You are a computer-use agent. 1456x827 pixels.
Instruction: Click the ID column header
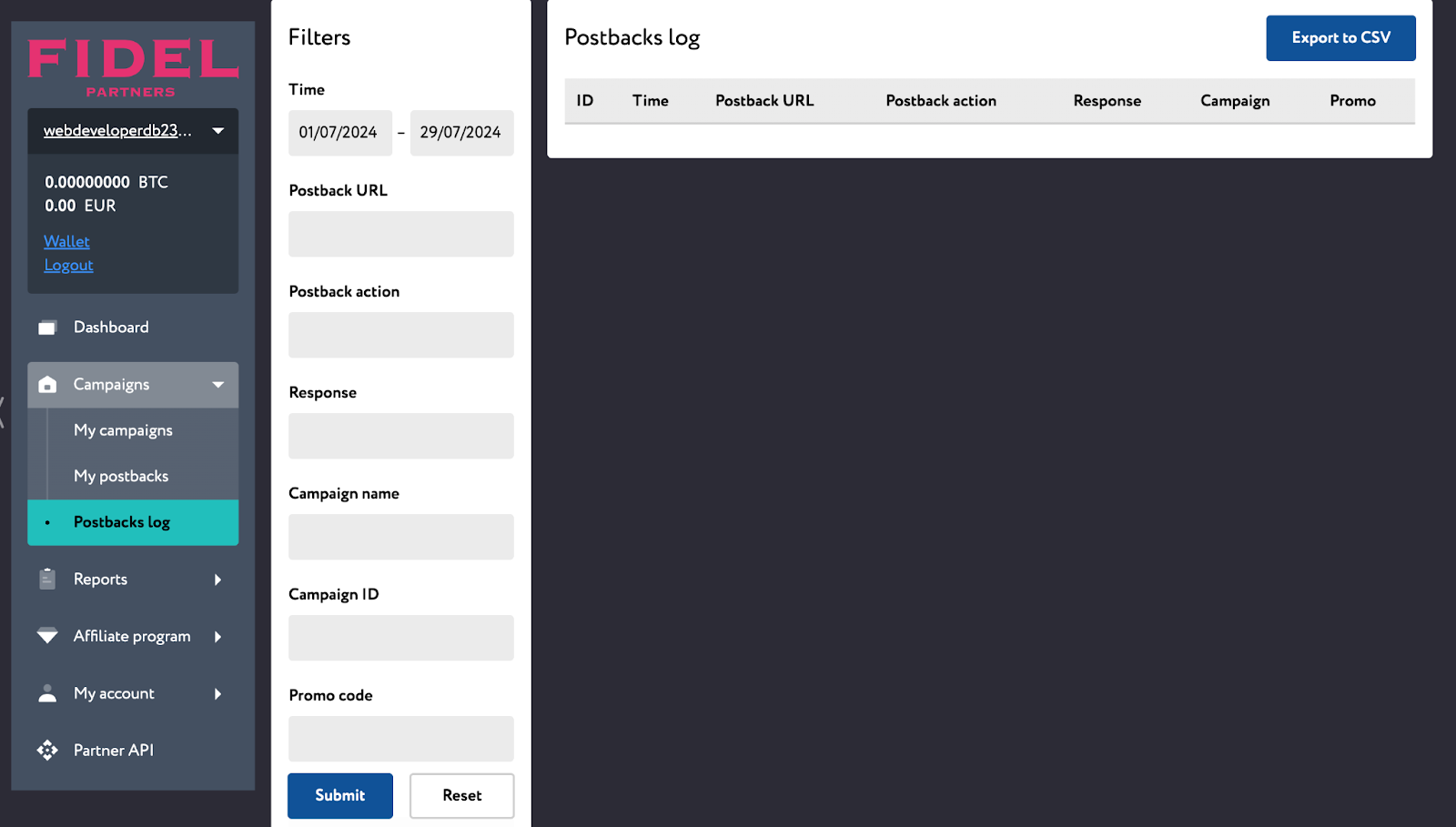click(585, 101)
